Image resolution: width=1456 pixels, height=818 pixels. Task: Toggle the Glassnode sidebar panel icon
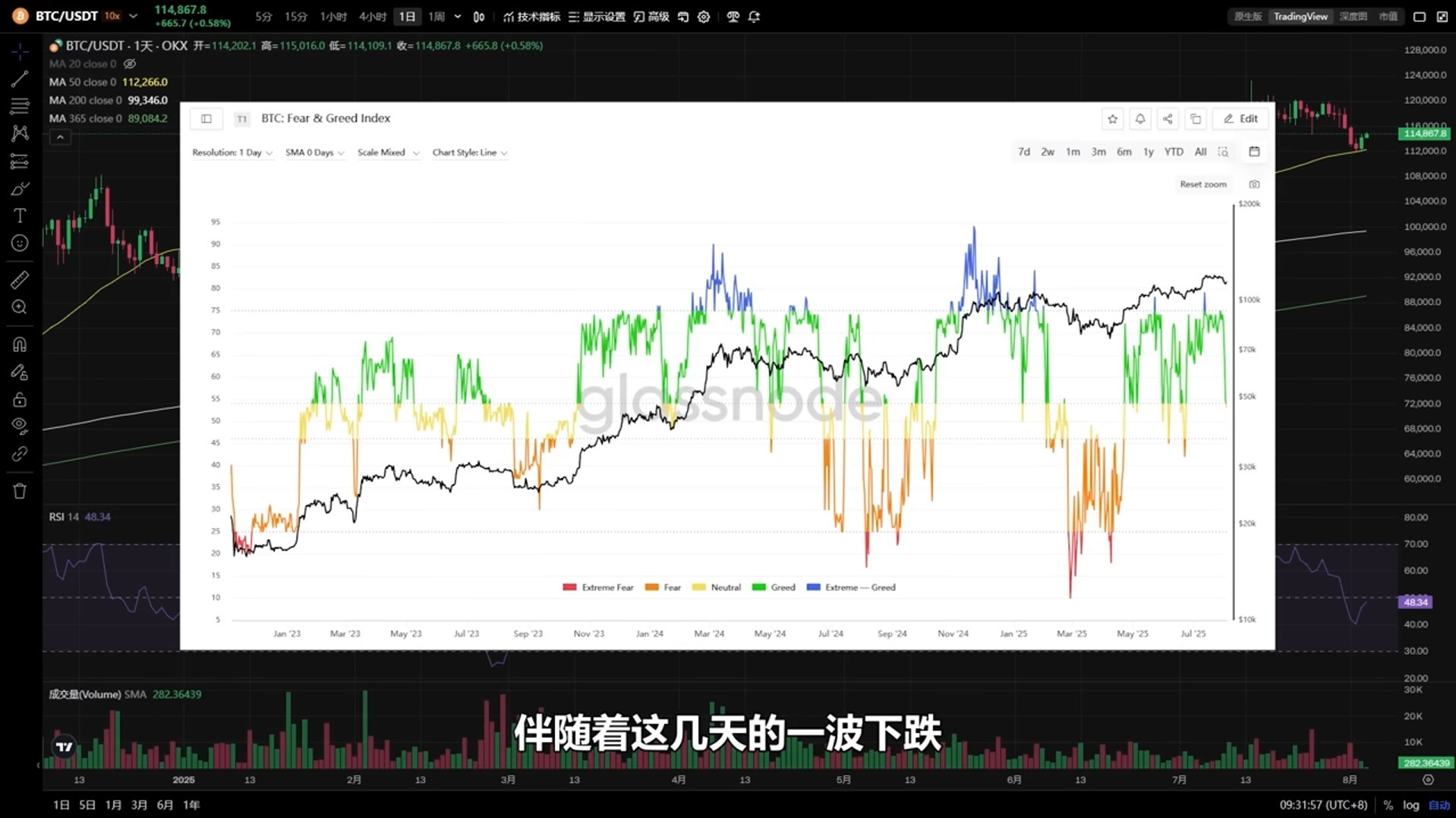coord(206,118)
